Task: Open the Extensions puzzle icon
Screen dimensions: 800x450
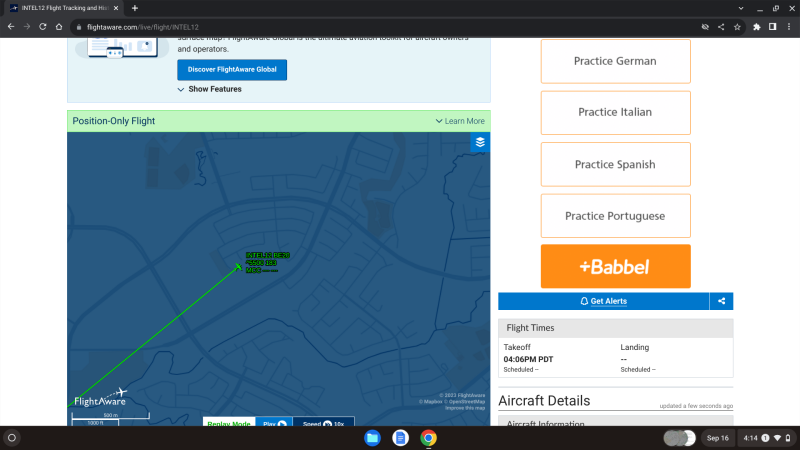Action: coord(757,27)
